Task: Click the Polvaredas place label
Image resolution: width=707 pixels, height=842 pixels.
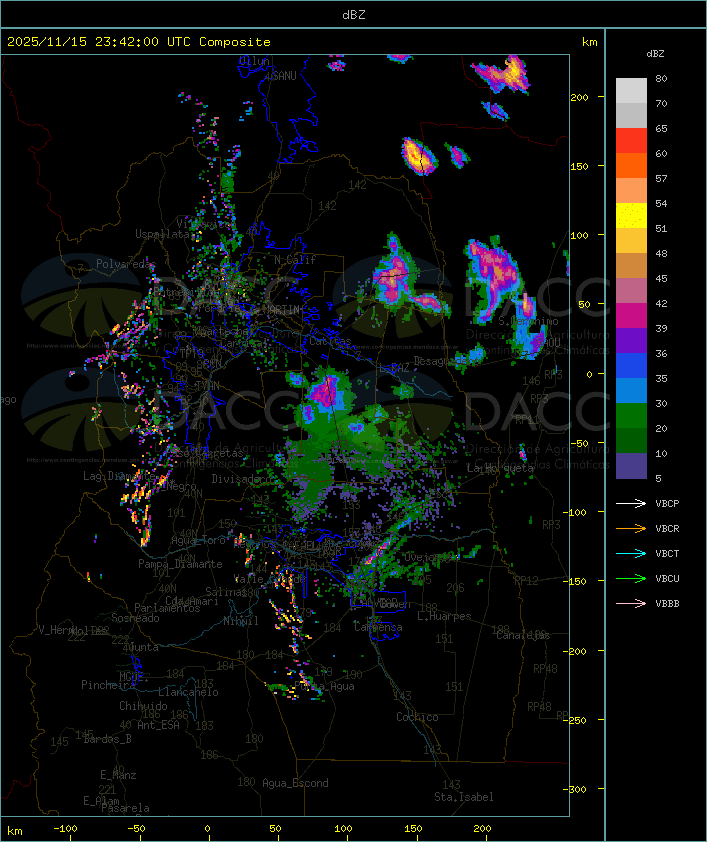Action: click(126, 264)
